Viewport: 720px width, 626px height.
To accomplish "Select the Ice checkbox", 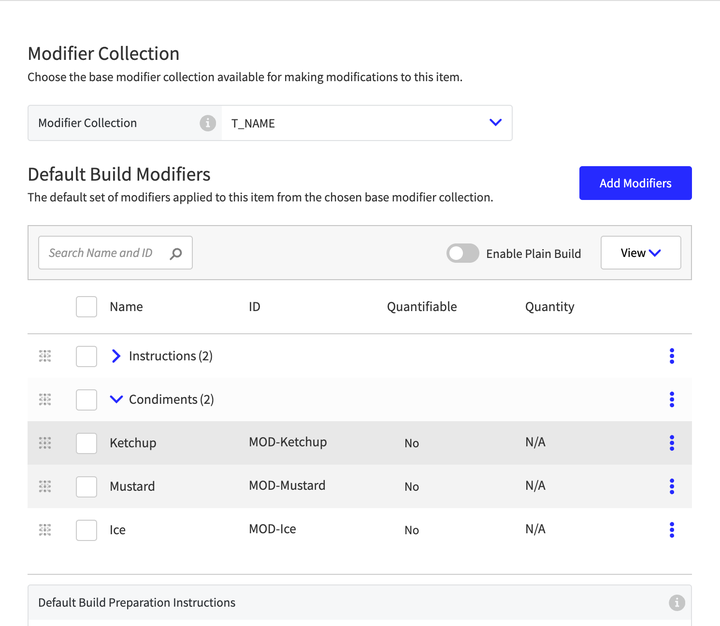I will pos(86,530).
